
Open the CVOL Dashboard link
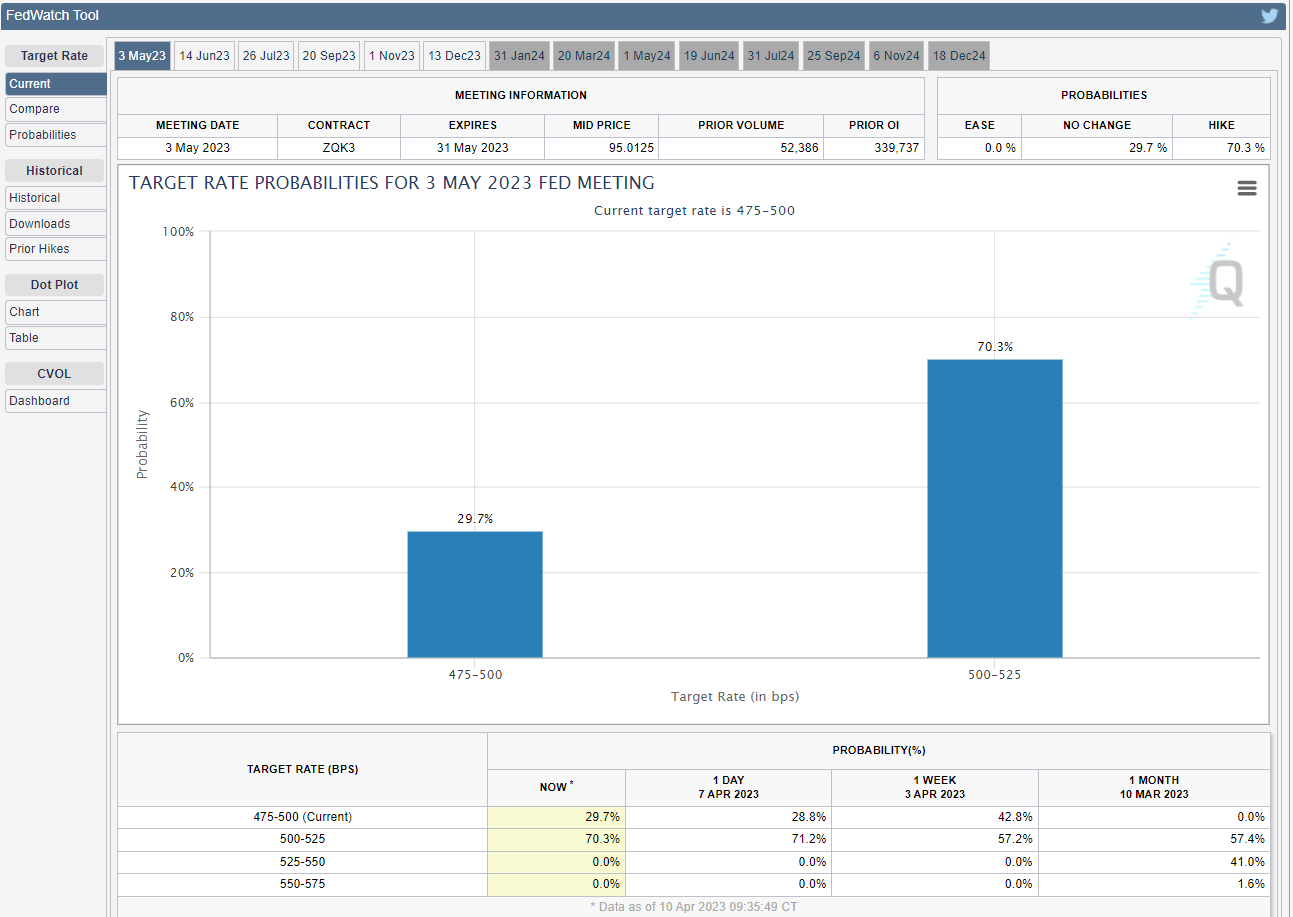(x=55, y=401)
